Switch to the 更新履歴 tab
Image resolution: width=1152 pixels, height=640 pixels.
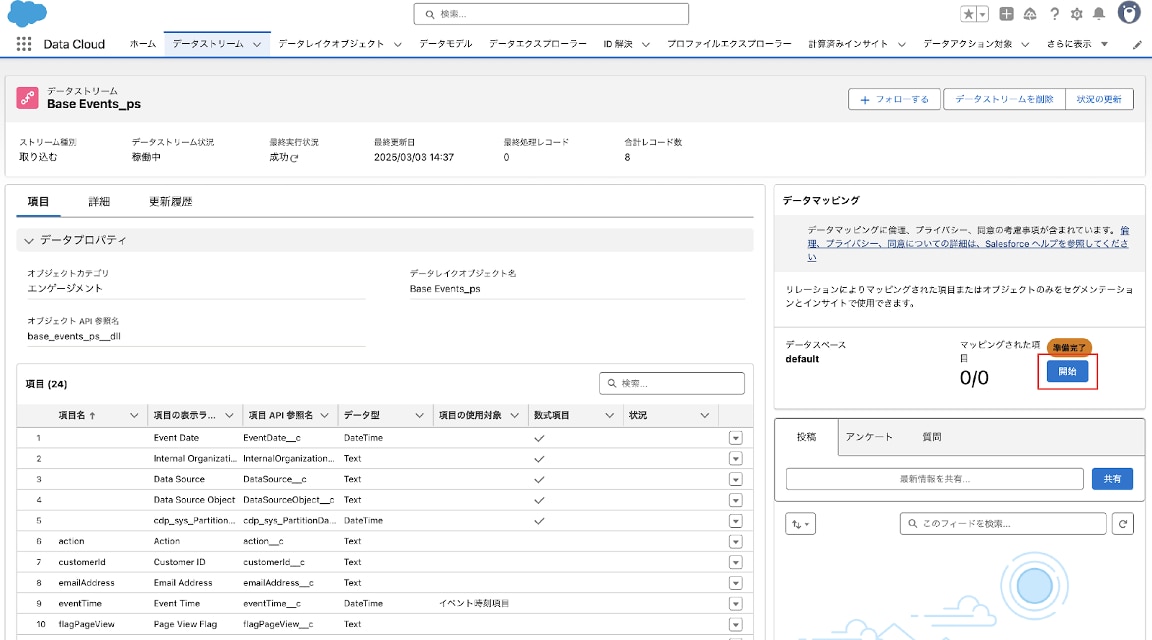[170, 201]
